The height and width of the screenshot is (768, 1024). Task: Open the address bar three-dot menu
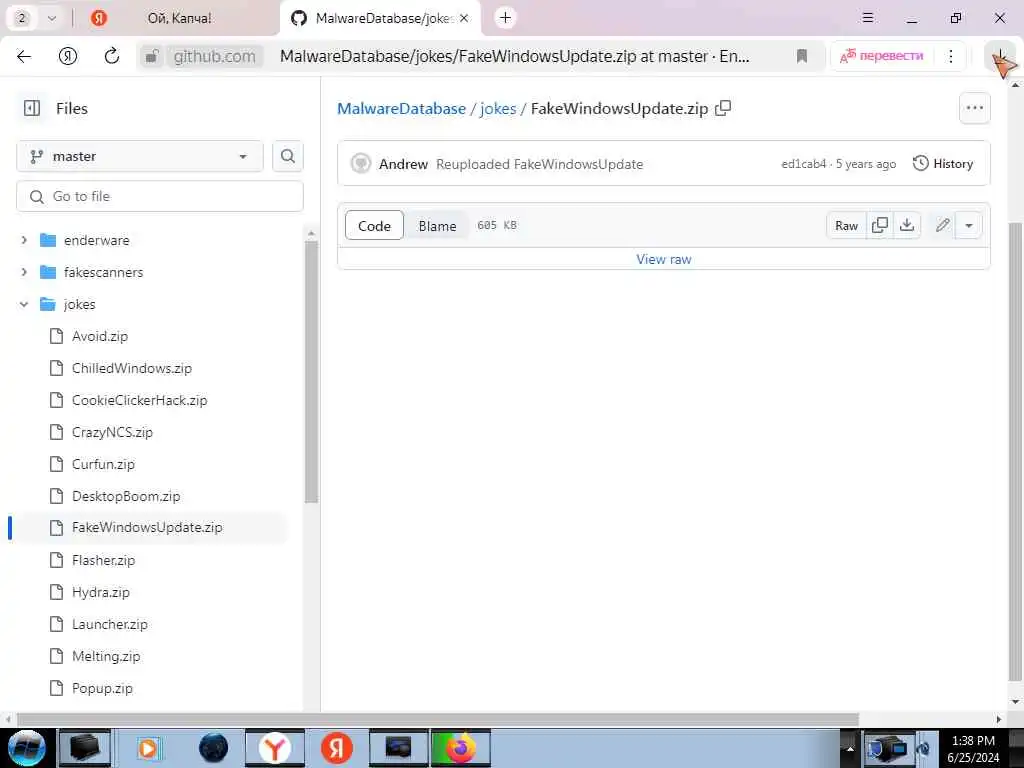pos(951,56)
